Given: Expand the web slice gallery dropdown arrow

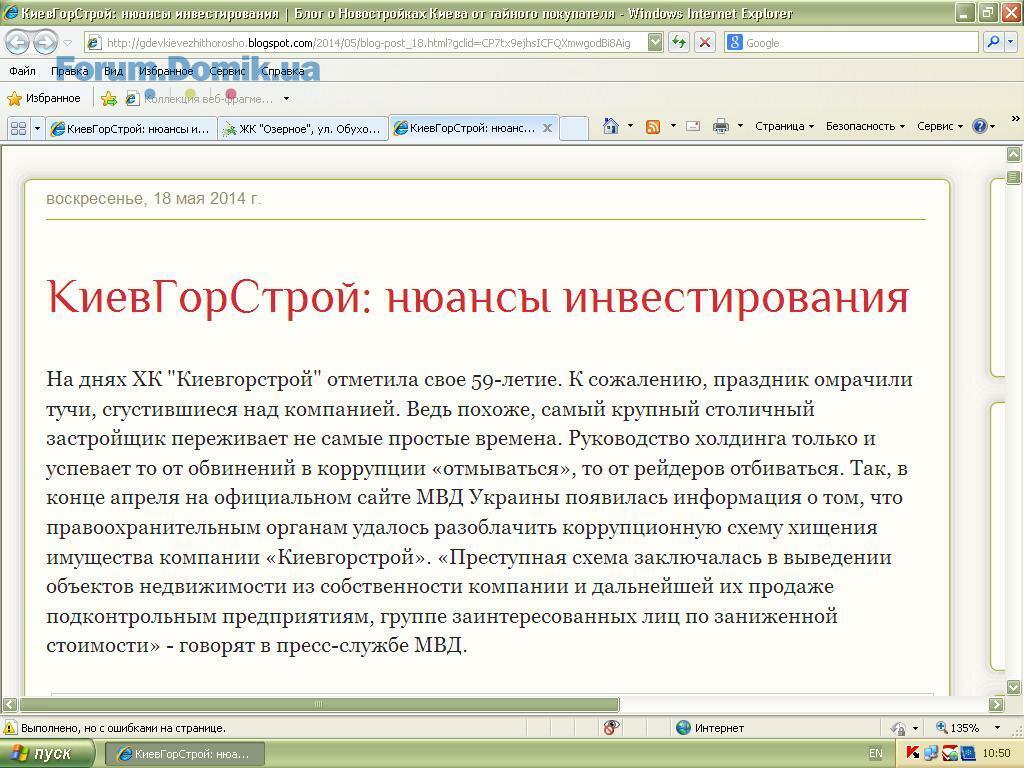Looking at the screenshot, I should pyautogui.click(x=286, y=99).
